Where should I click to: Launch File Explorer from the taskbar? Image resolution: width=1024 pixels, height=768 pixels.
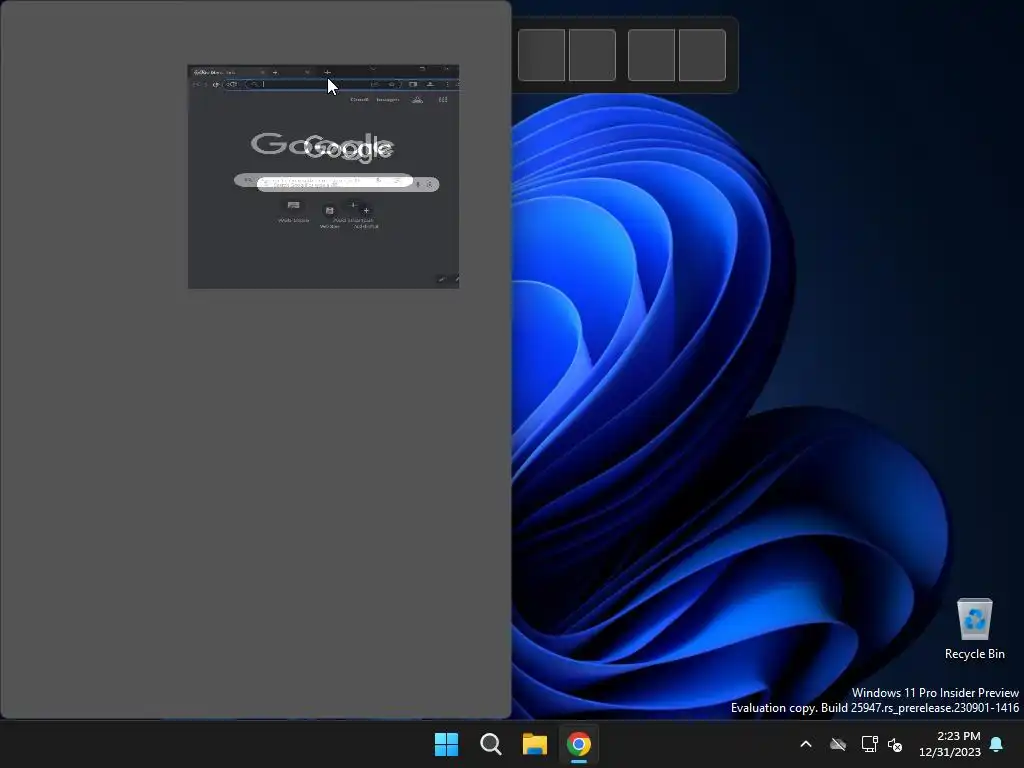[534, 744]
